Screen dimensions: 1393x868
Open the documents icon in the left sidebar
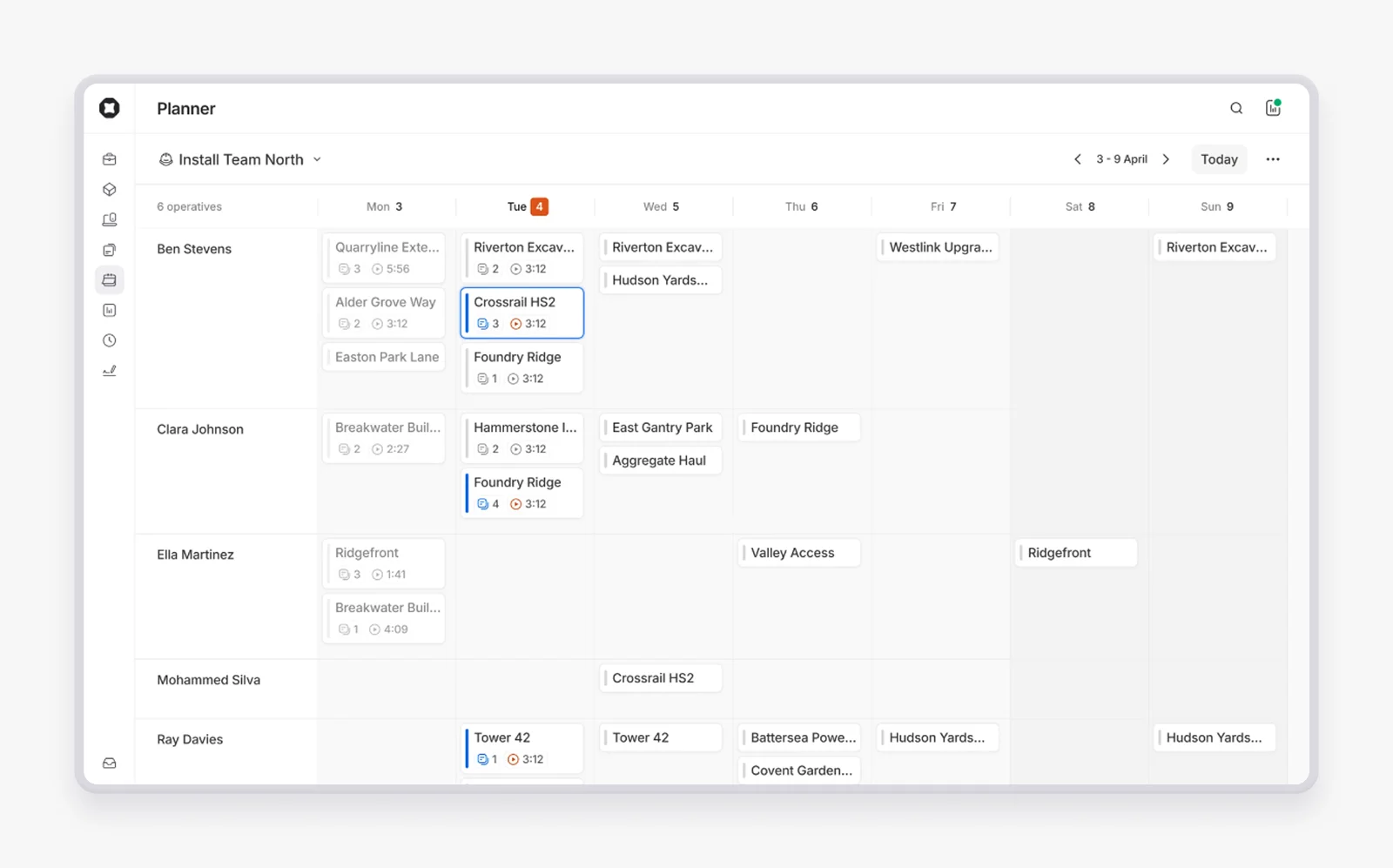click(109, 249)
